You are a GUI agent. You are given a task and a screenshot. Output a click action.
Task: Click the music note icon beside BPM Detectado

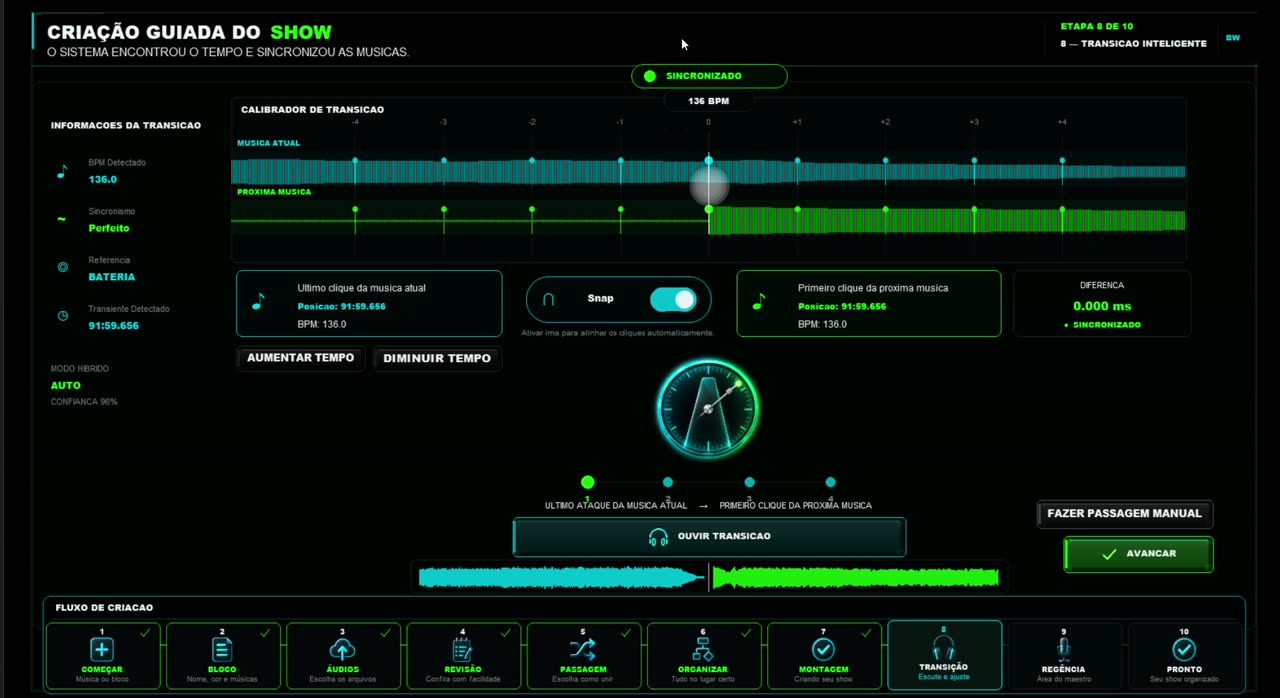(62, 172)
